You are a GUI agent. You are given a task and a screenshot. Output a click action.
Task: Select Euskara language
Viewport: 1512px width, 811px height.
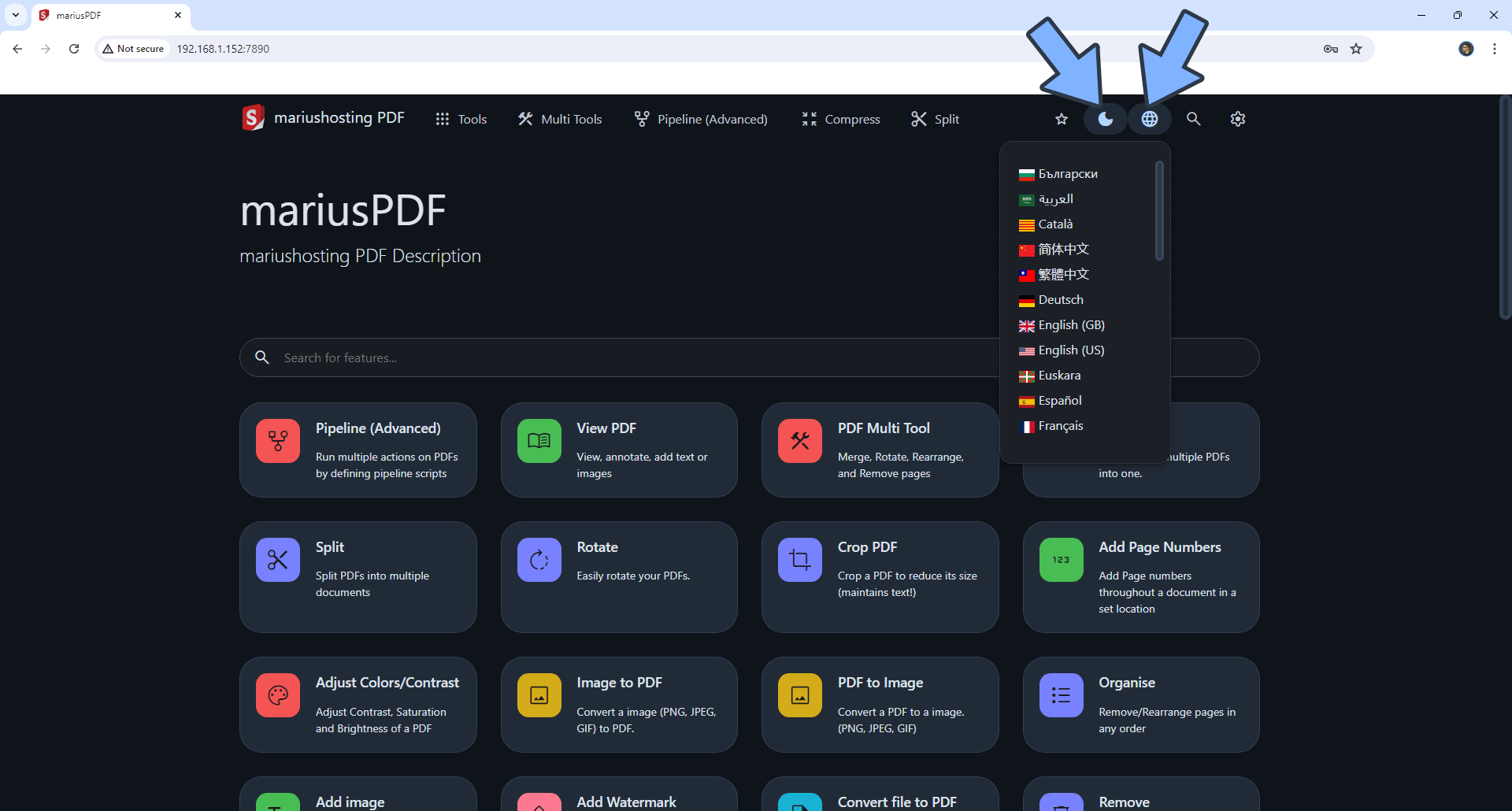tap(1050, 376)
